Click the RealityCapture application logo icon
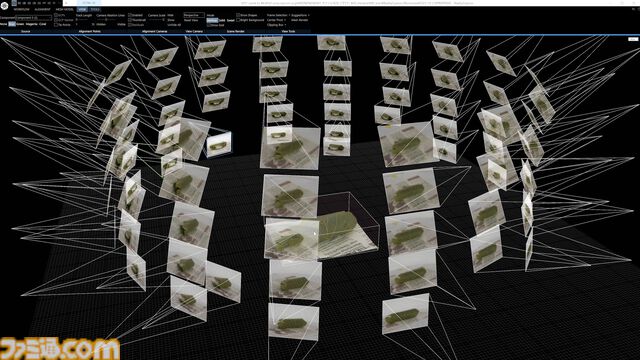The width and height of the screenshot is (640, 360). [x=4, y=6]
